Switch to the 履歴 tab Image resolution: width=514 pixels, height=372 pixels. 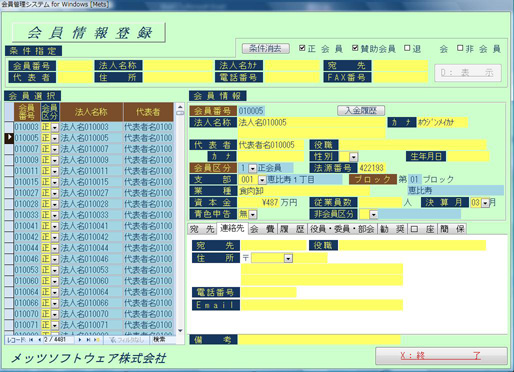pos(292,229)
